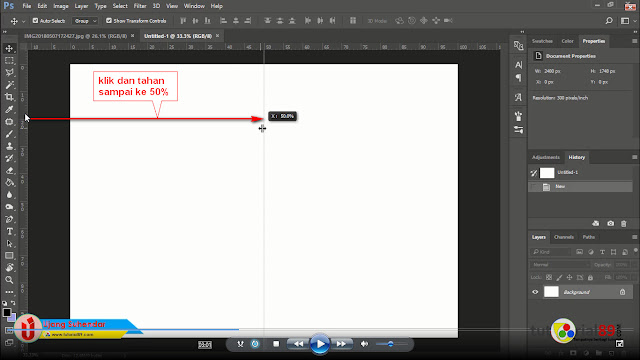Toggle Show Transform Controls checkbox
Screen dimensions: 640x360
pyautogui.click(x=109, y=21)
